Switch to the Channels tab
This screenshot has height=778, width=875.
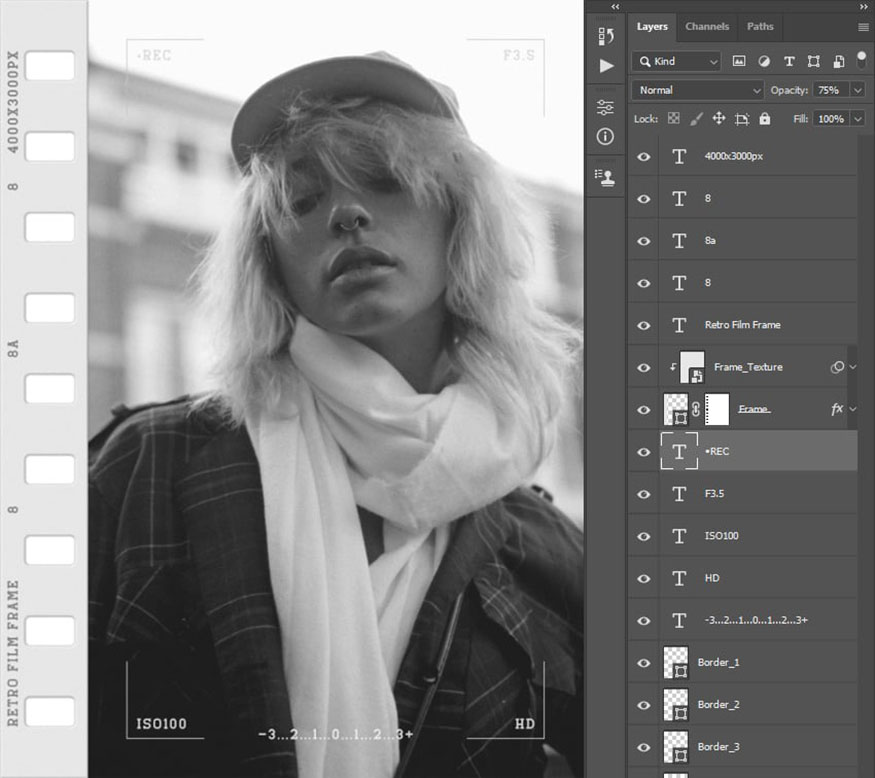click(x=707, y=26)
